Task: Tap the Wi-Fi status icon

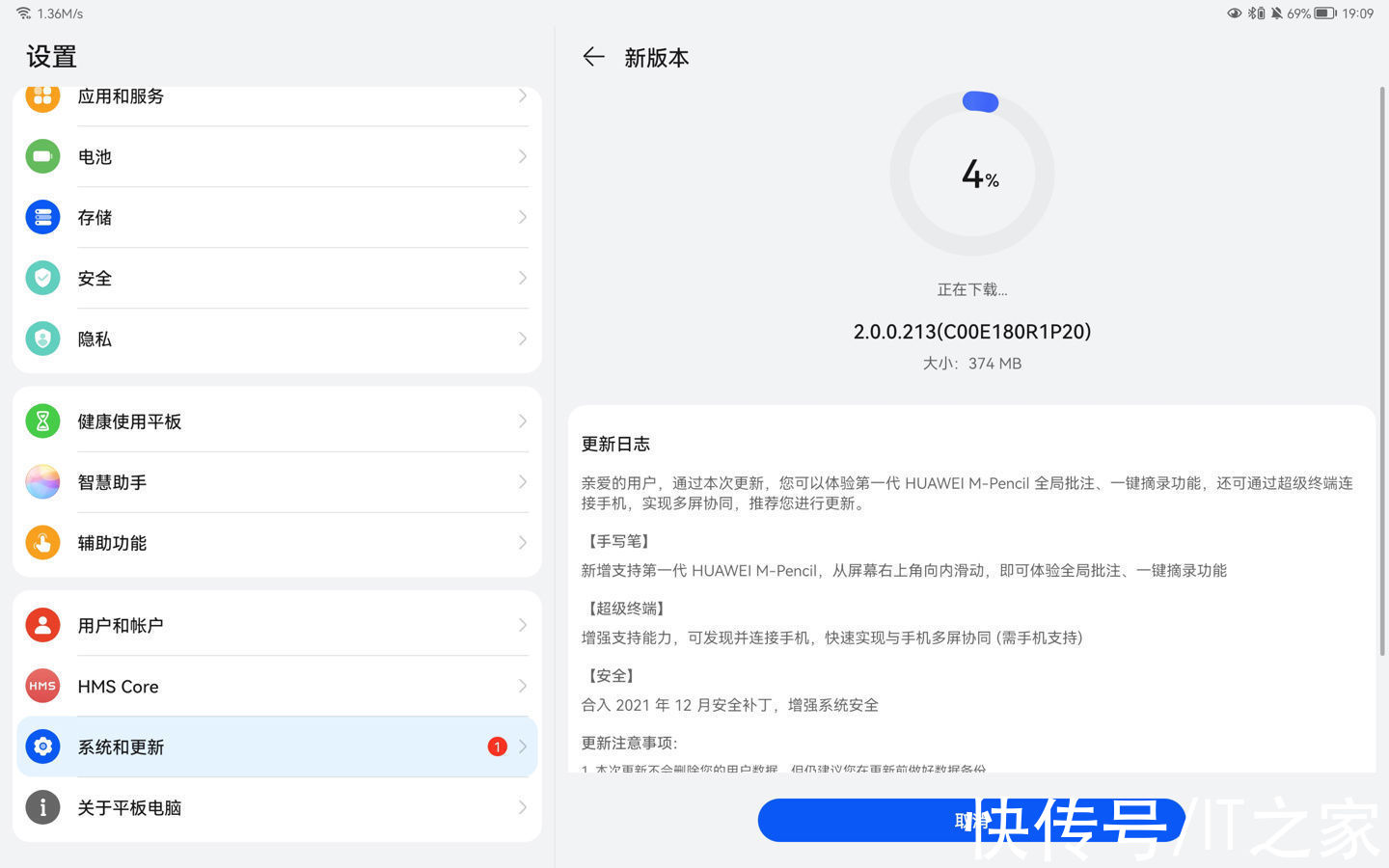Action: pyautogui.click(x=24, y=14)
